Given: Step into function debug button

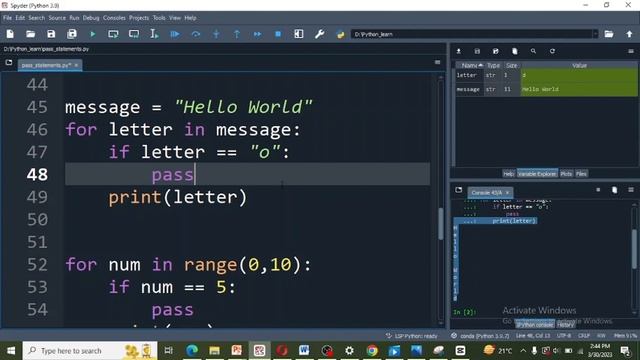Looking at the screenshot, I should pyautogui.click(x=216, y=34).
